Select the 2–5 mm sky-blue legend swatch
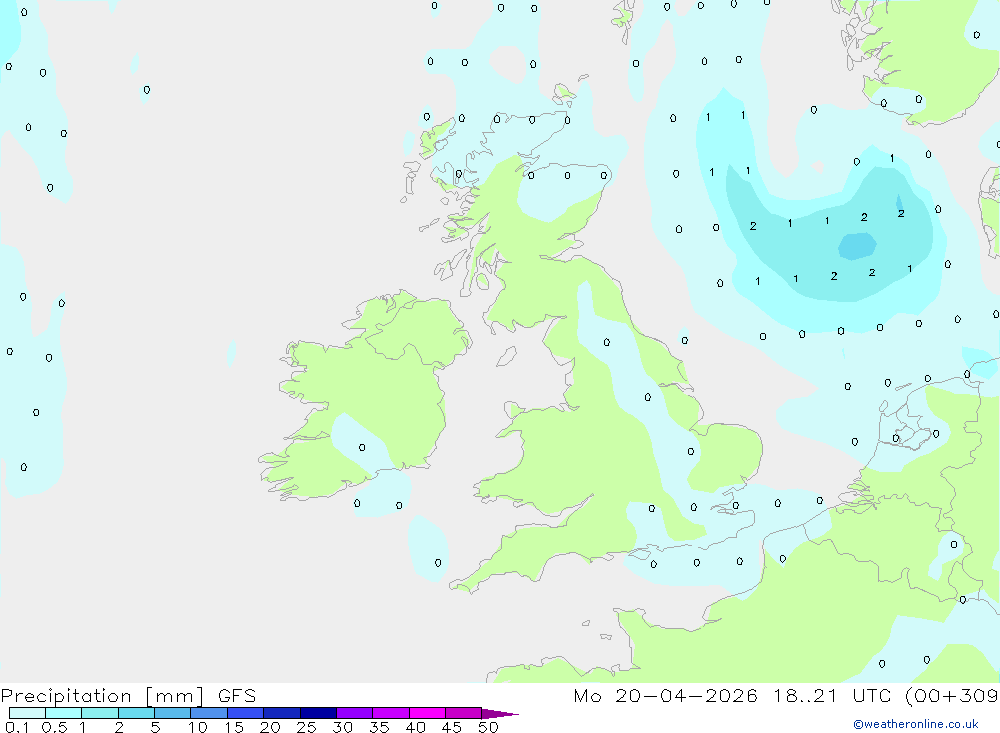Image resolution: width=1000 pixels, height=733 pixels. (136, 713)
